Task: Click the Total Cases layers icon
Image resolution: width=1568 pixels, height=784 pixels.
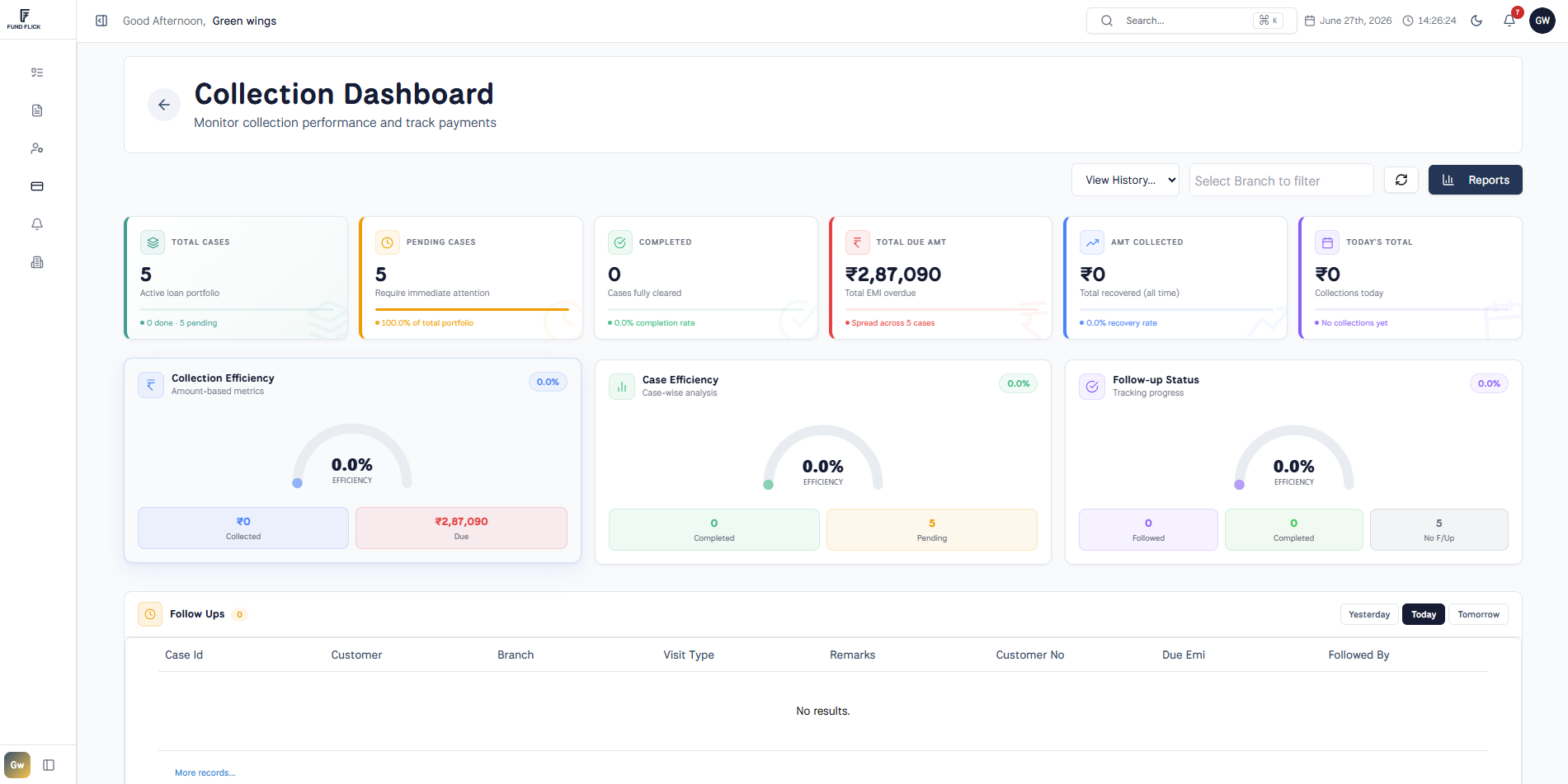Action: pyautogui.click(x=153, y=242)
